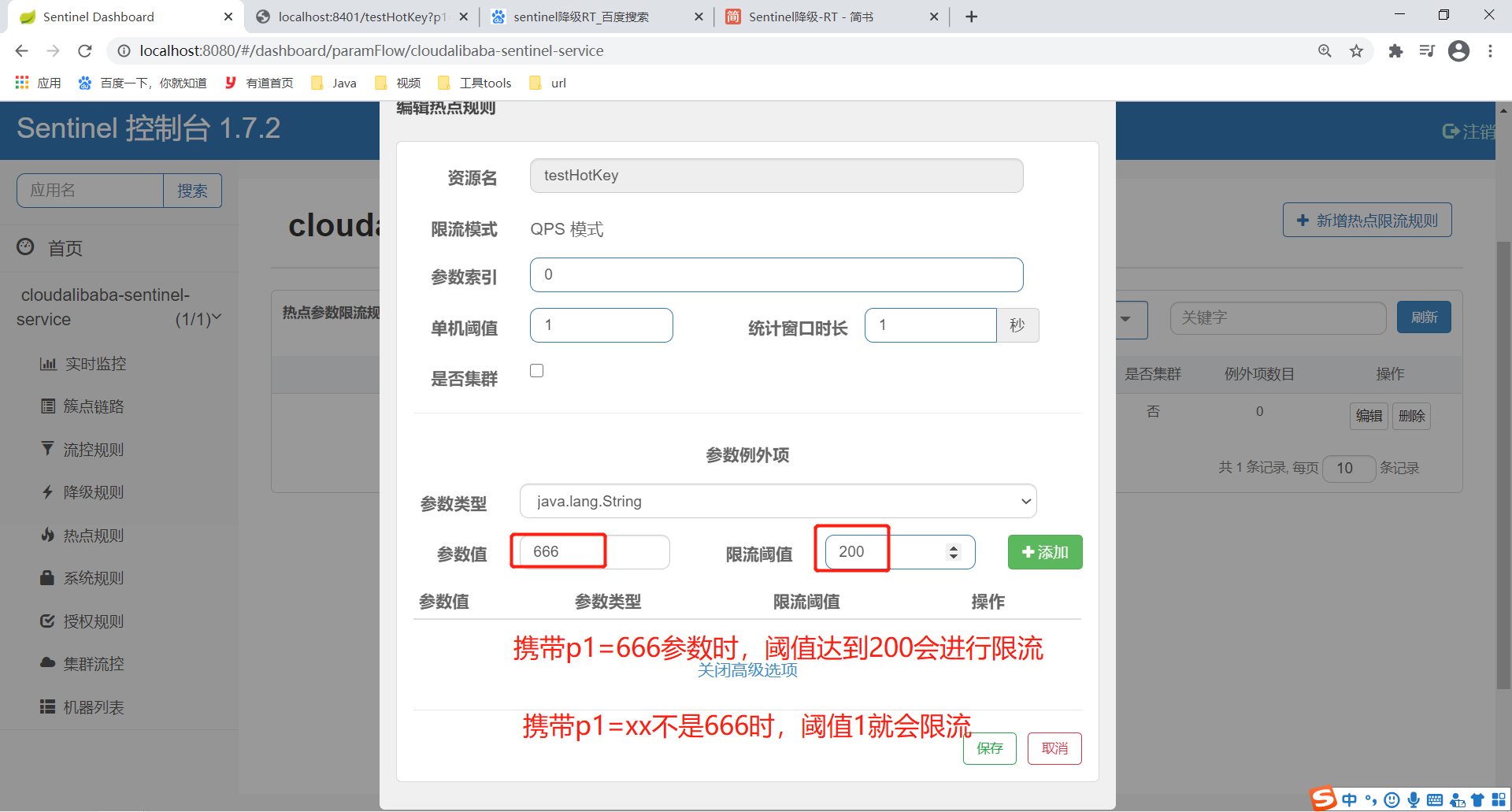Open the 视频 bookmarks folder
Screen dimensions: 1512x812
click(x=398, y=83)
